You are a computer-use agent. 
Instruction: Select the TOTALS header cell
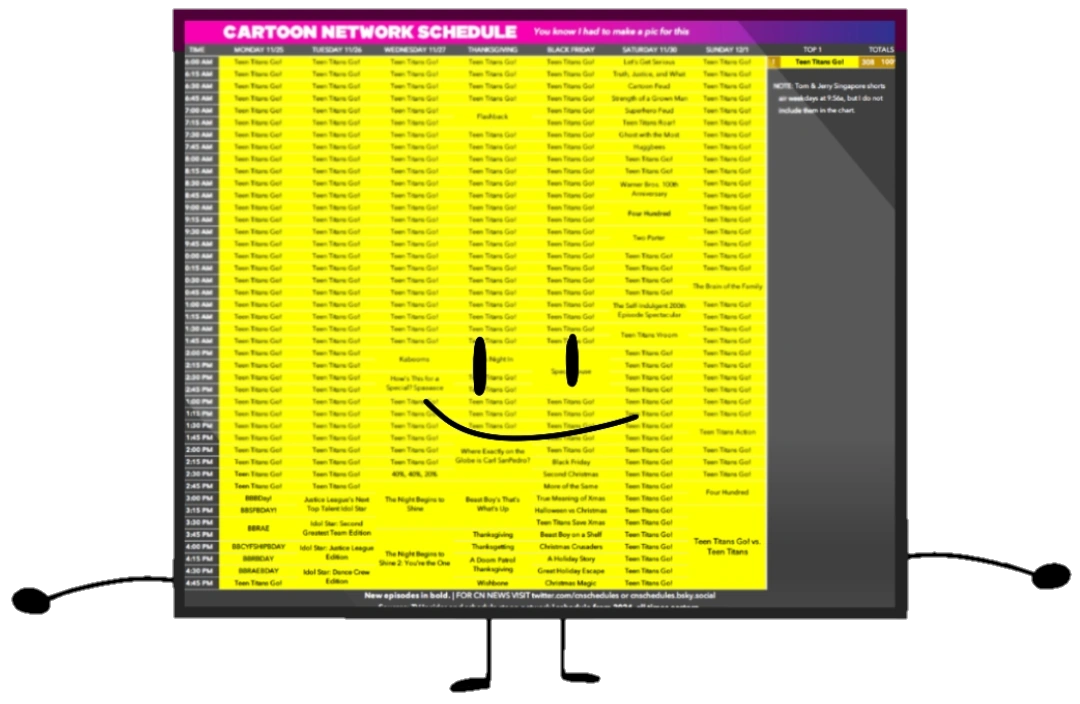point(879,48)
